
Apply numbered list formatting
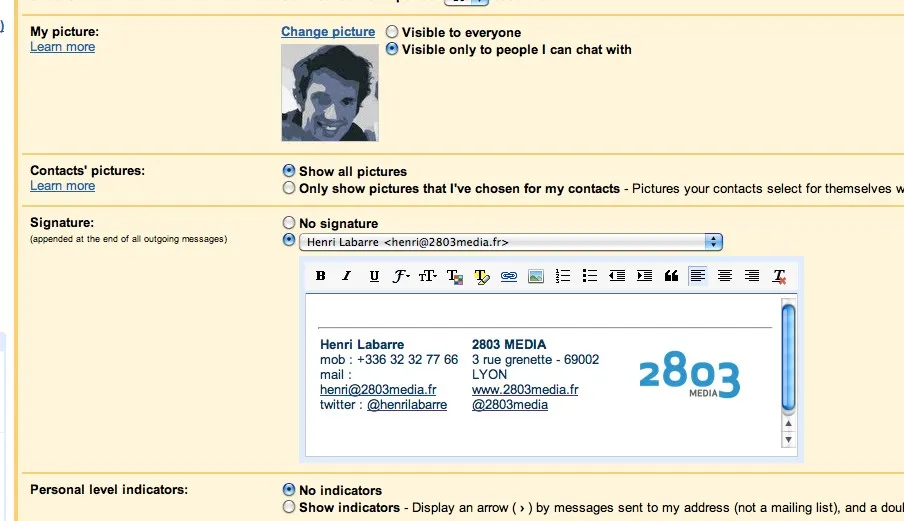(563, 276)
